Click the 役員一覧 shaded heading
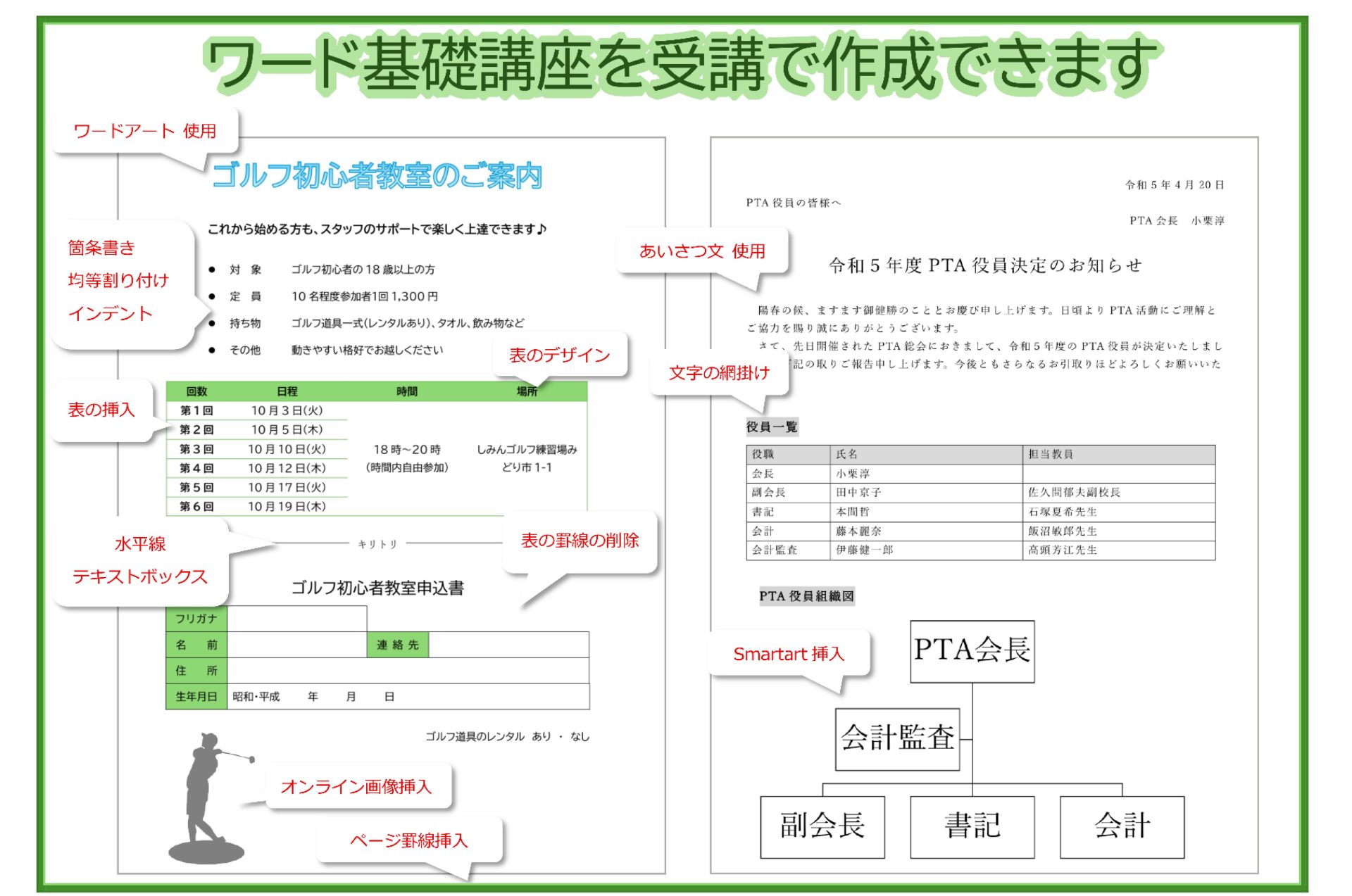The image size is (1352, 896). click(x=772, y=427)
